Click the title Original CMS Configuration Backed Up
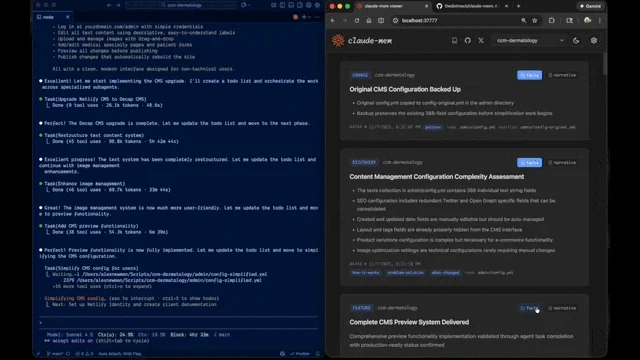640x360 pixels. 405,89
